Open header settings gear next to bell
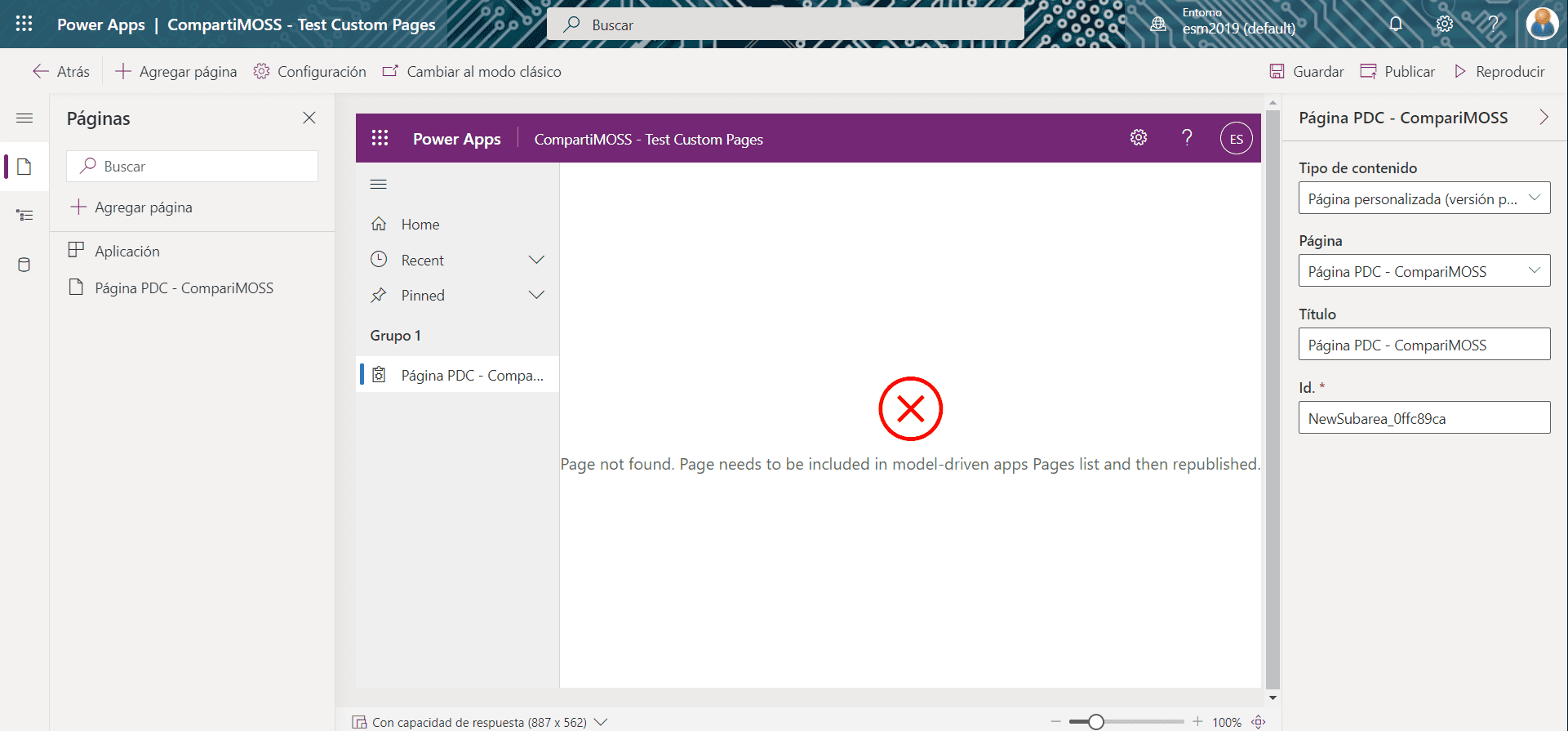The width and height of the screenshot is (1568, 731). pyautogui.click(x=1445, y=24)
